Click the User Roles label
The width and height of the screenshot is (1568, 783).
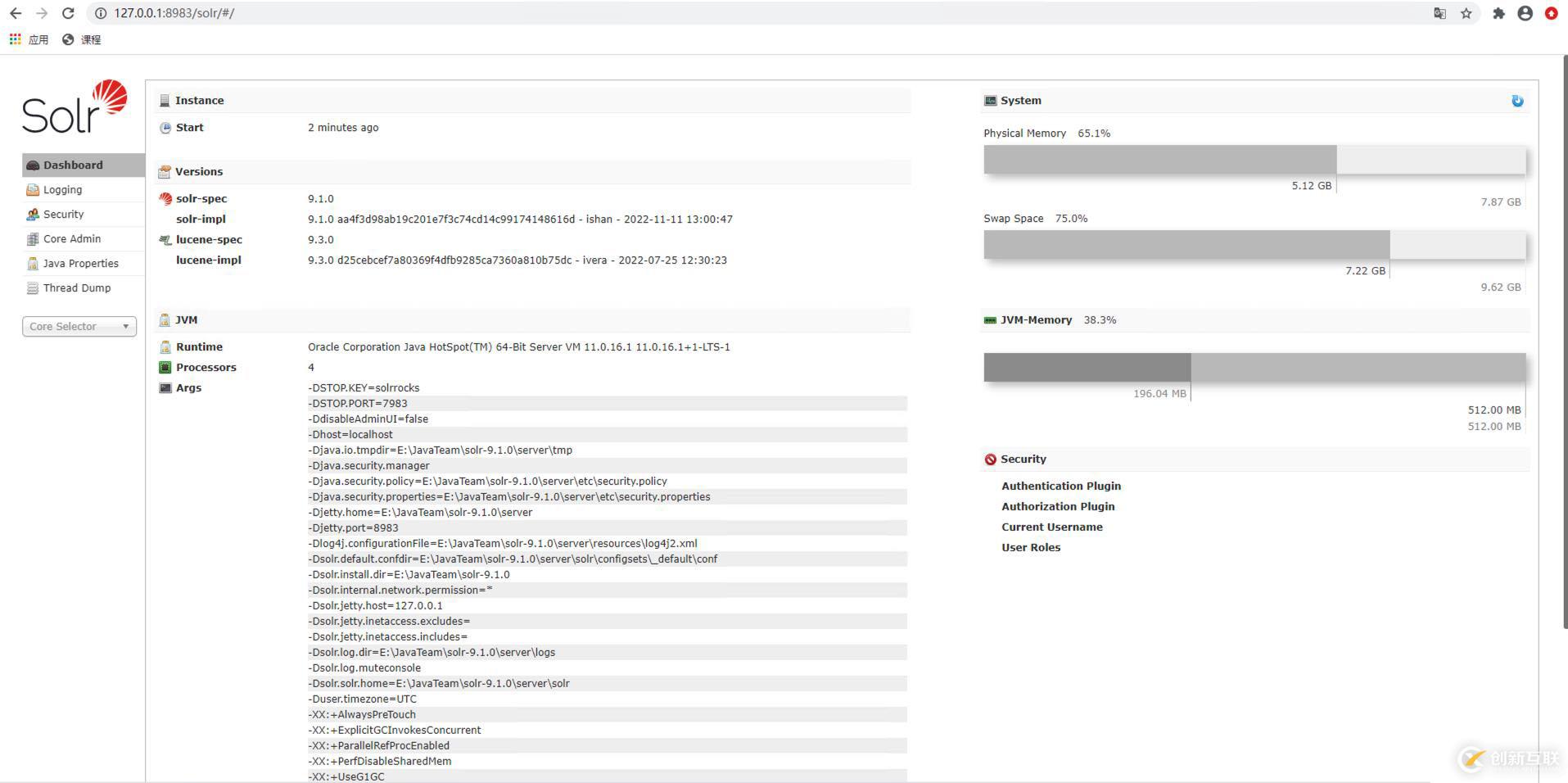[1031, 548]
